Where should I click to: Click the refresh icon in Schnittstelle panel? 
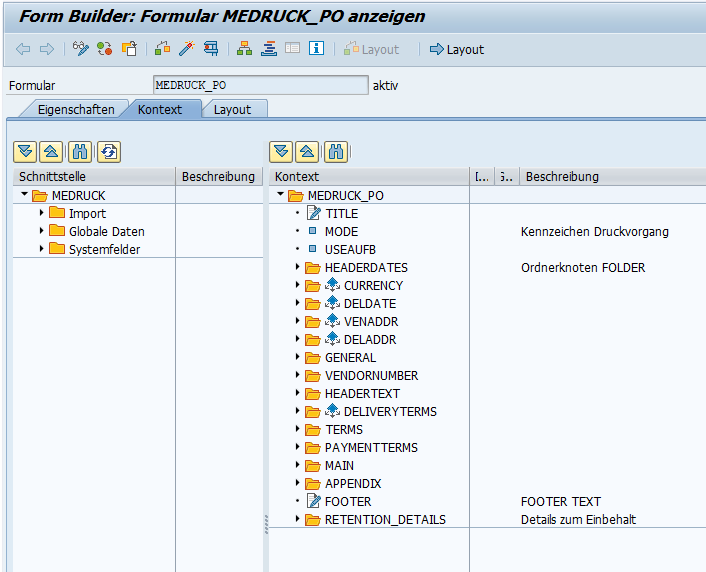108,152
